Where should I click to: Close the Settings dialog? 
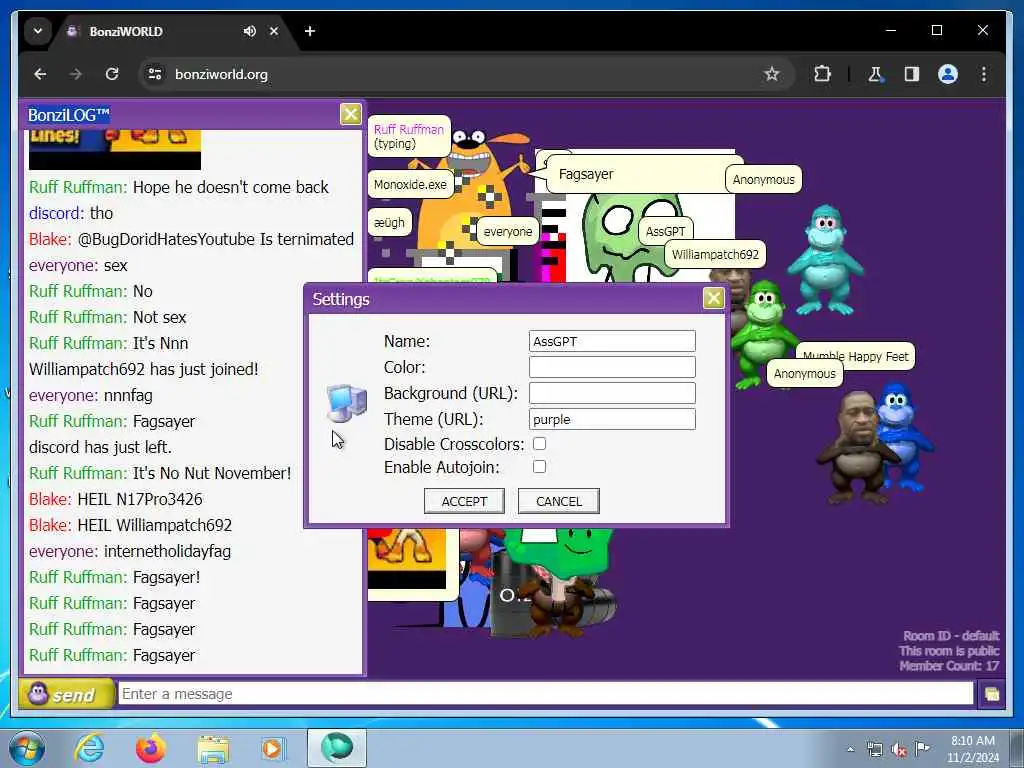coord(713,298)
